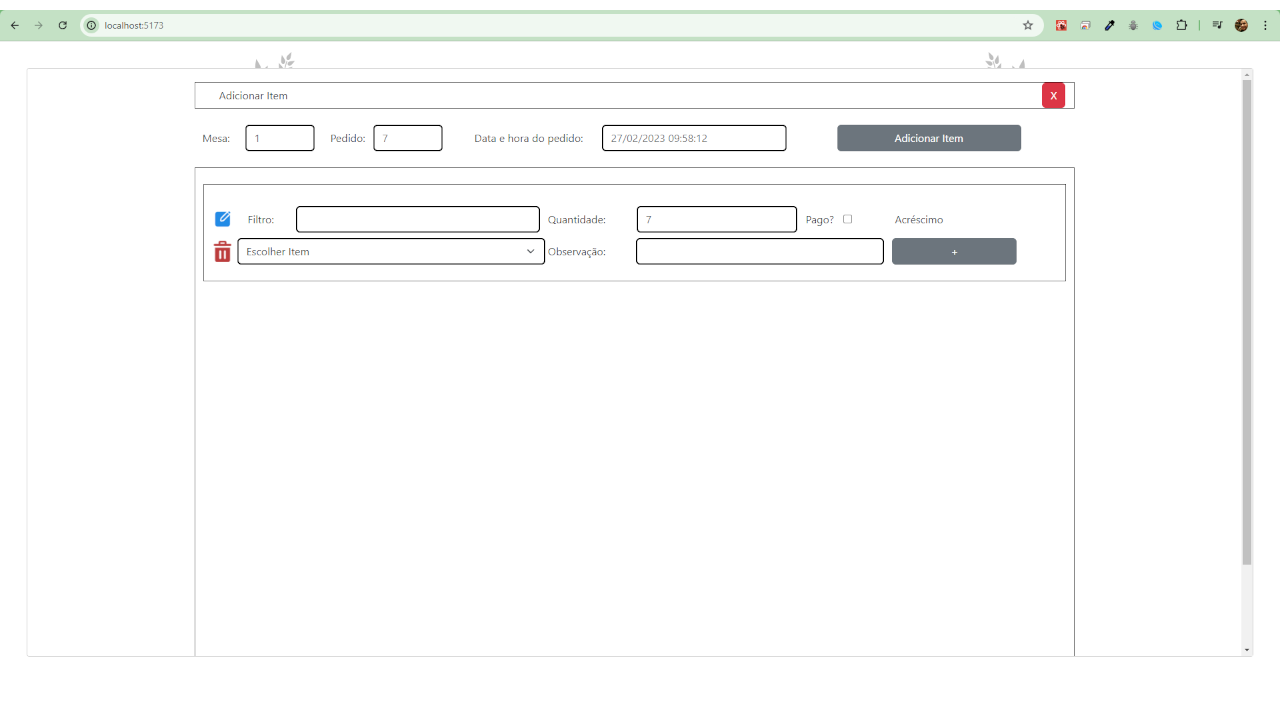The height and width of the screenshot is (720, 1280).
Task: Click the blue edit pencil icon
Action: tap(222, 219)
